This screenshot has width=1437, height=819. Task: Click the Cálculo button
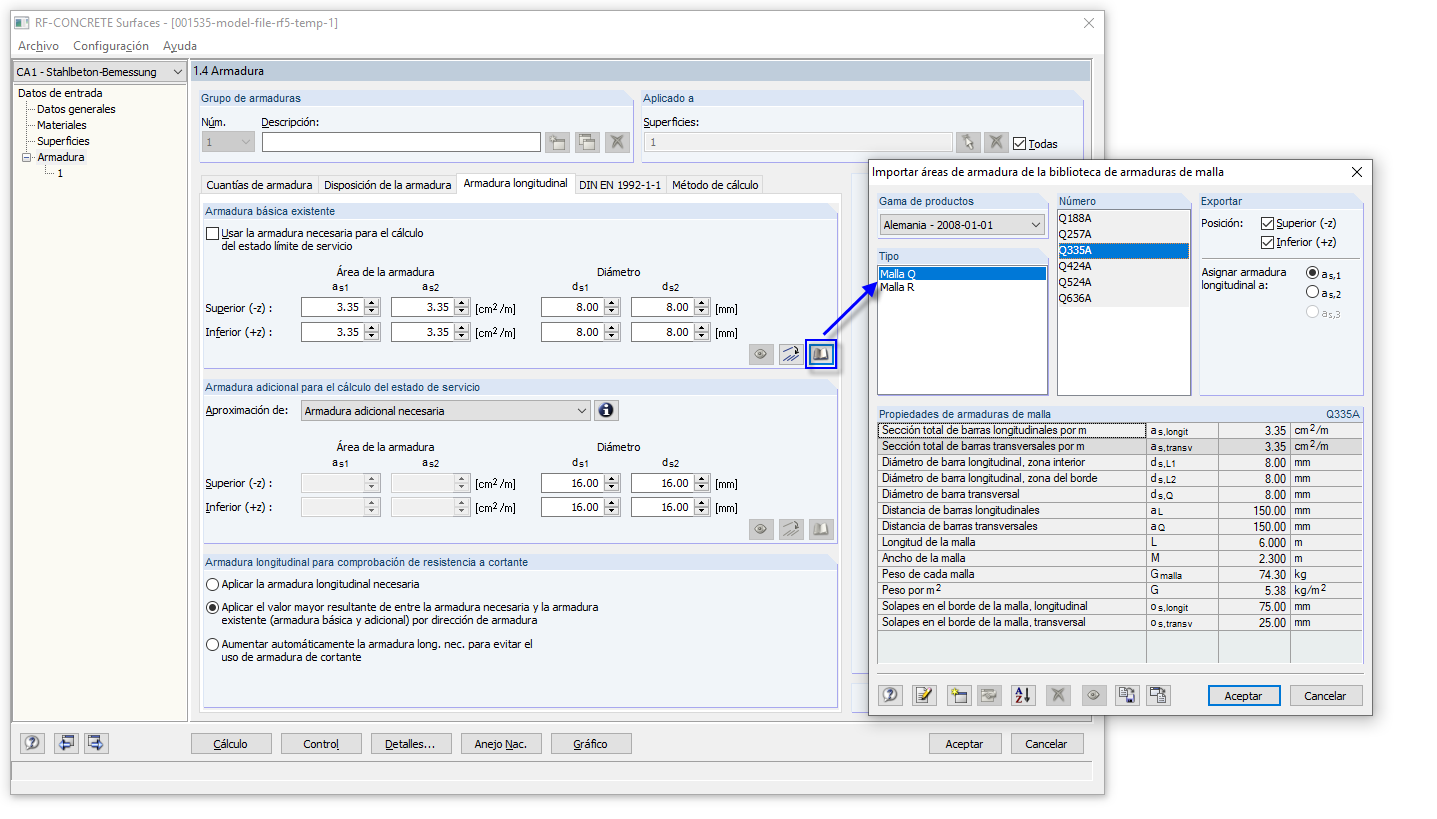tap(230, 744)
